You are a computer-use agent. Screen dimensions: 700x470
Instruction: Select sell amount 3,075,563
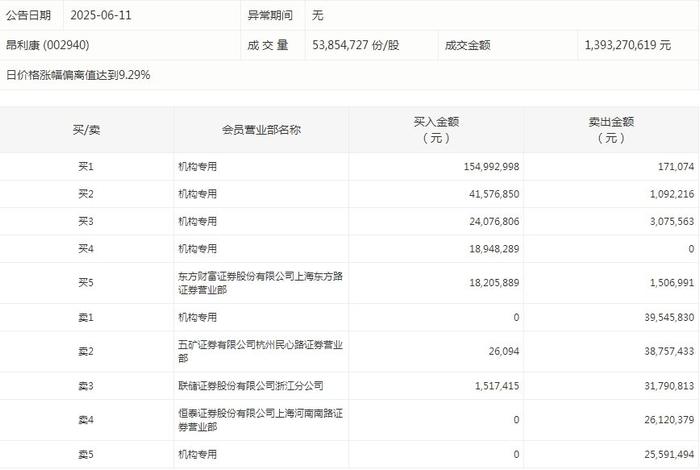pos(672,221)
